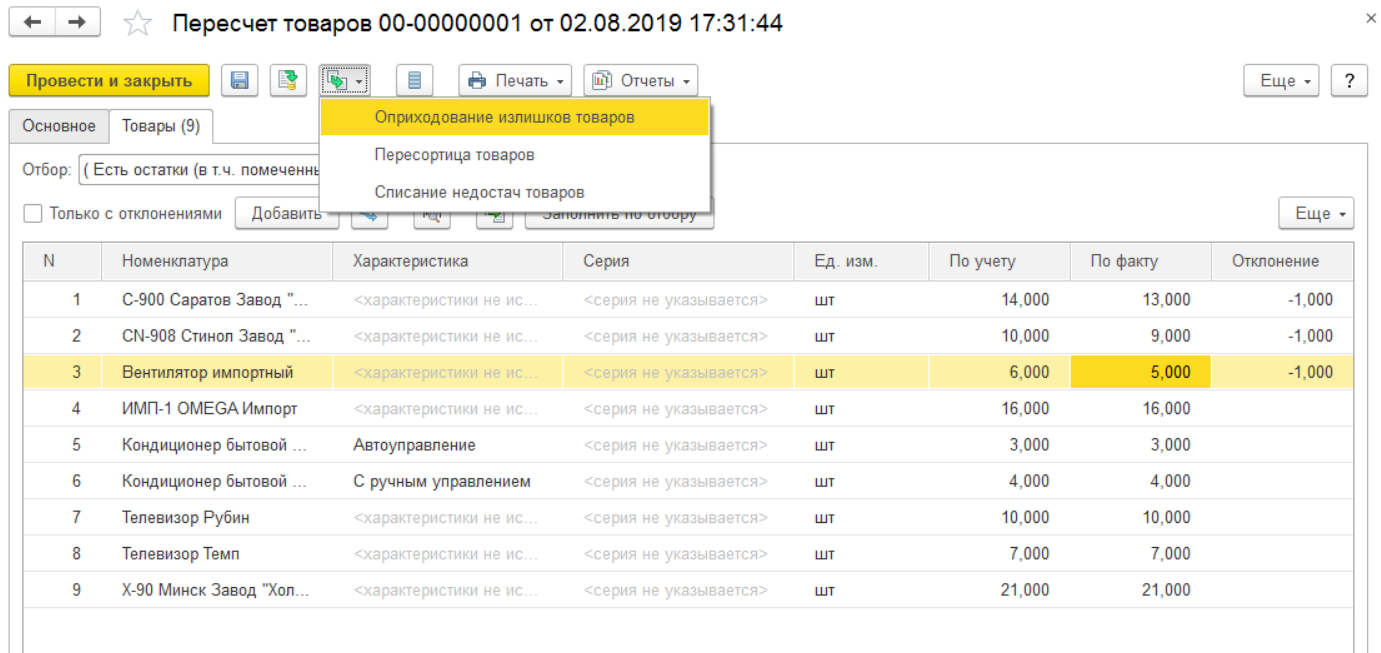Expand the Отчеты dropdown
1381x653 pixels.
(640, 81)
